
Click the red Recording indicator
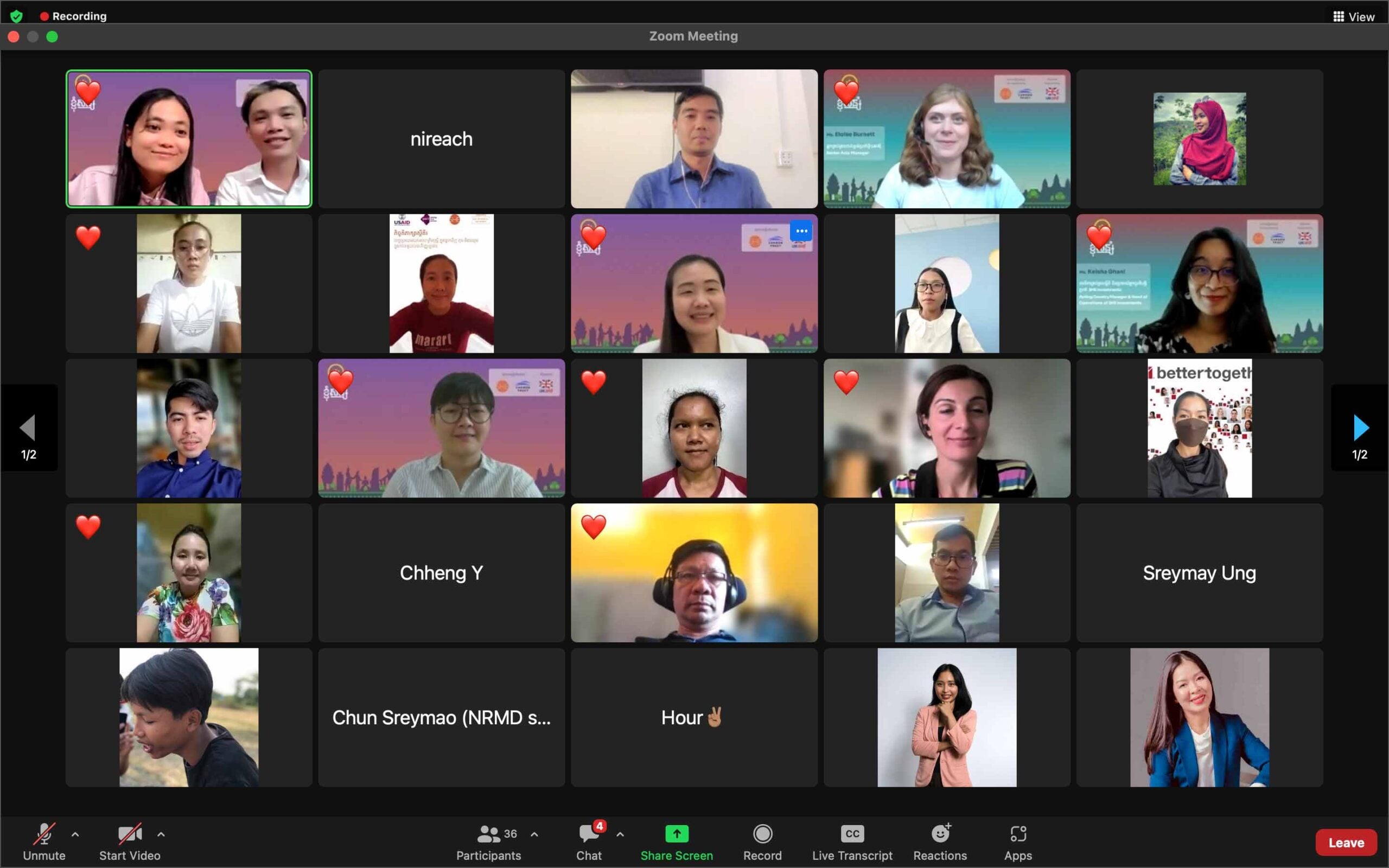click(x=73, y=16)
